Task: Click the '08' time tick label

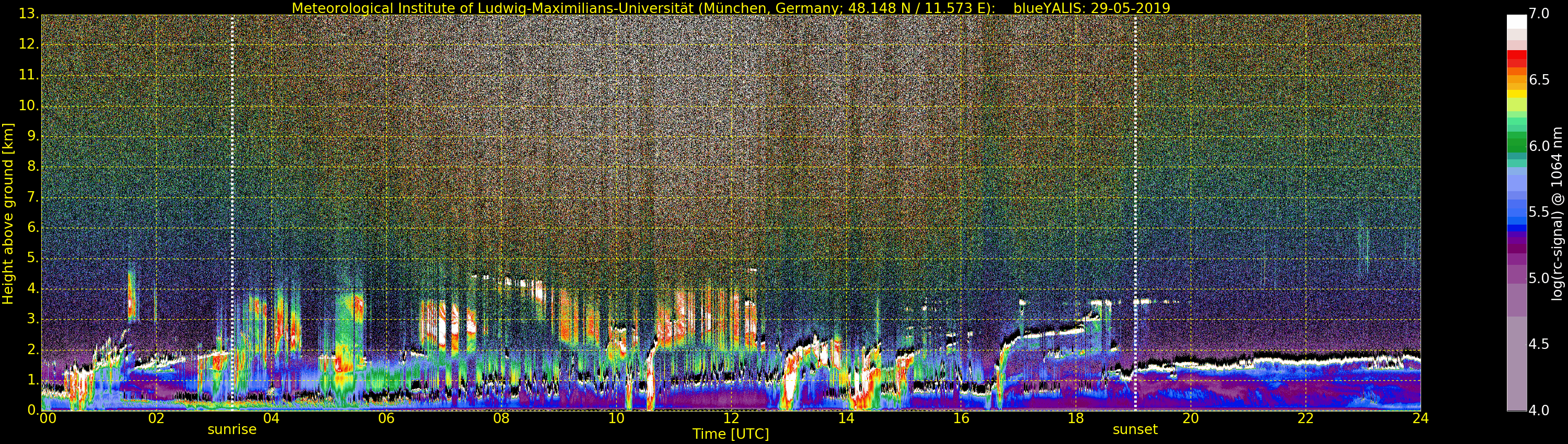Action: pos(501,418)
